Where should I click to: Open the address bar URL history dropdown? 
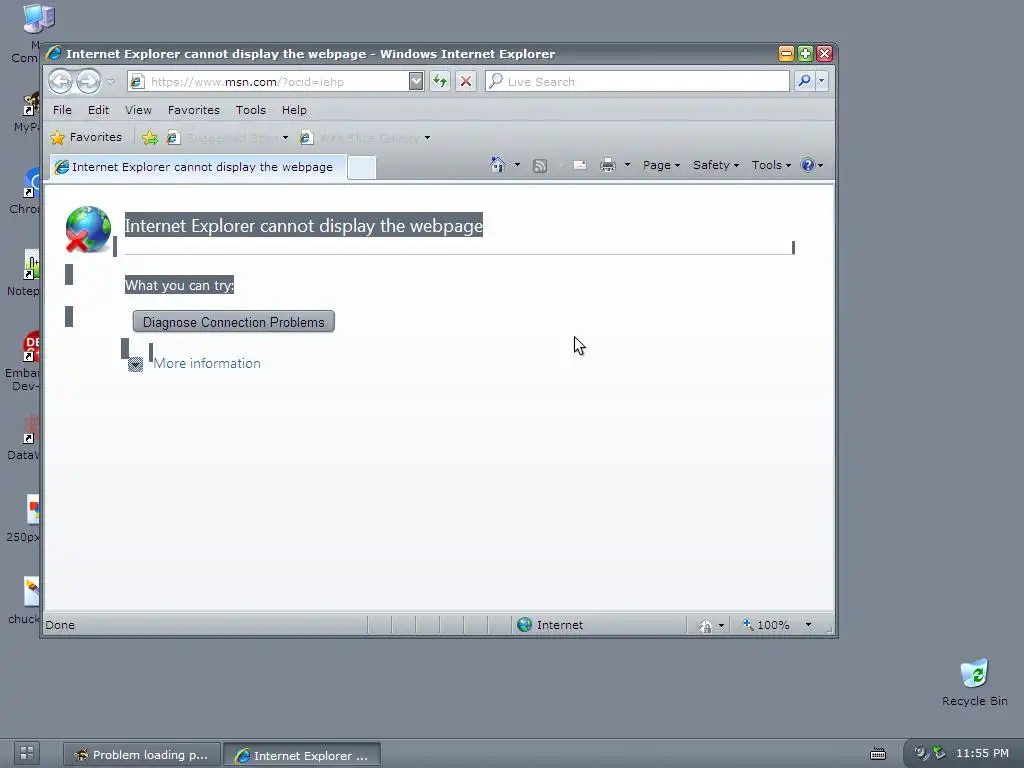(x=416, y=81)
